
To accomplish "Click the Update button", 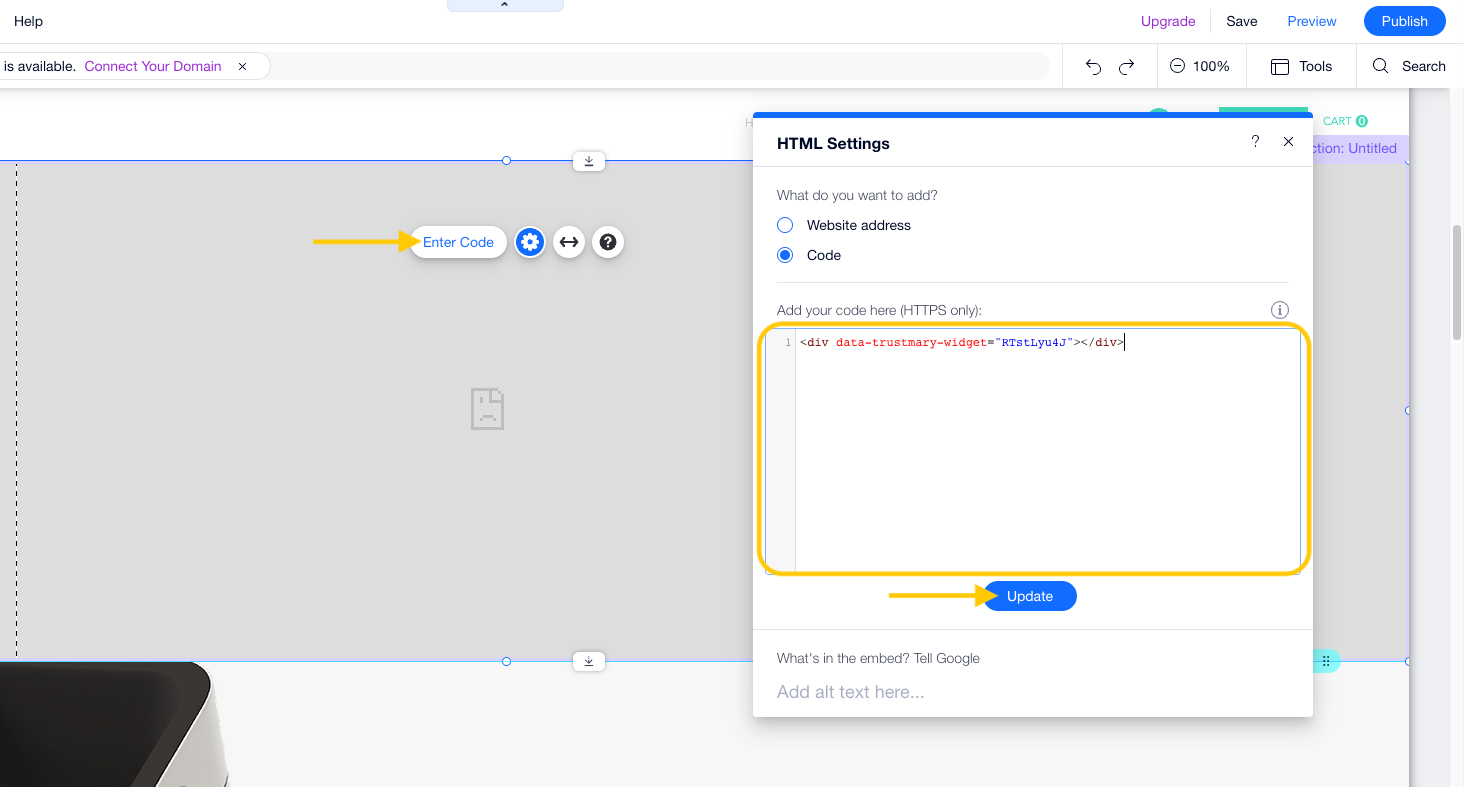I will click(x=1030, y=596).
